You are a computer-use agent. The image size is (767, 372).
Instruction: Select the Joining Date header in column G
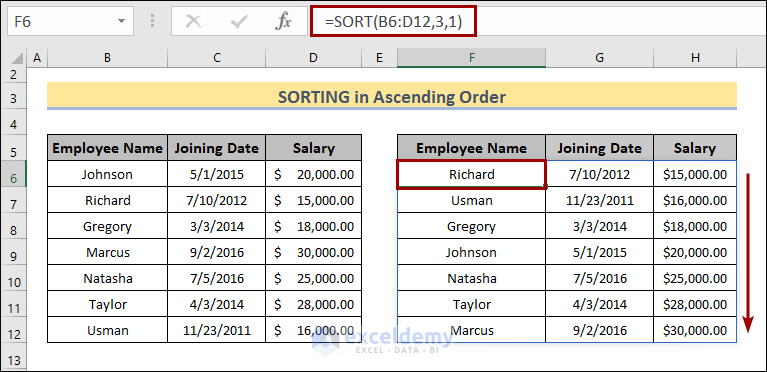pos(600,148)
